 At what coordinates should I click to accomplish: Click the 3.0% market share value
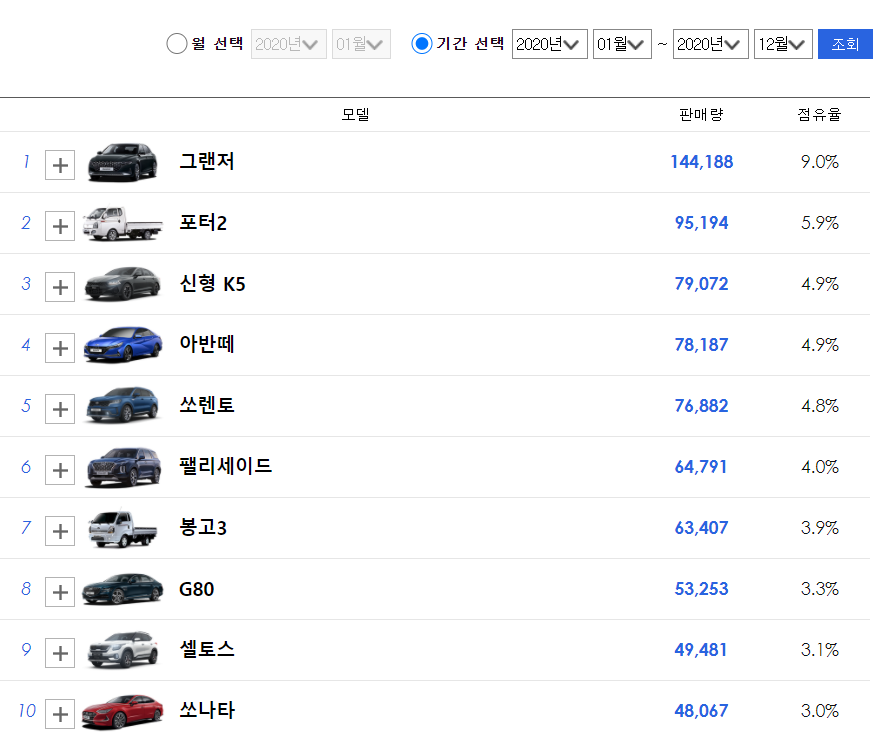[820, 711]
